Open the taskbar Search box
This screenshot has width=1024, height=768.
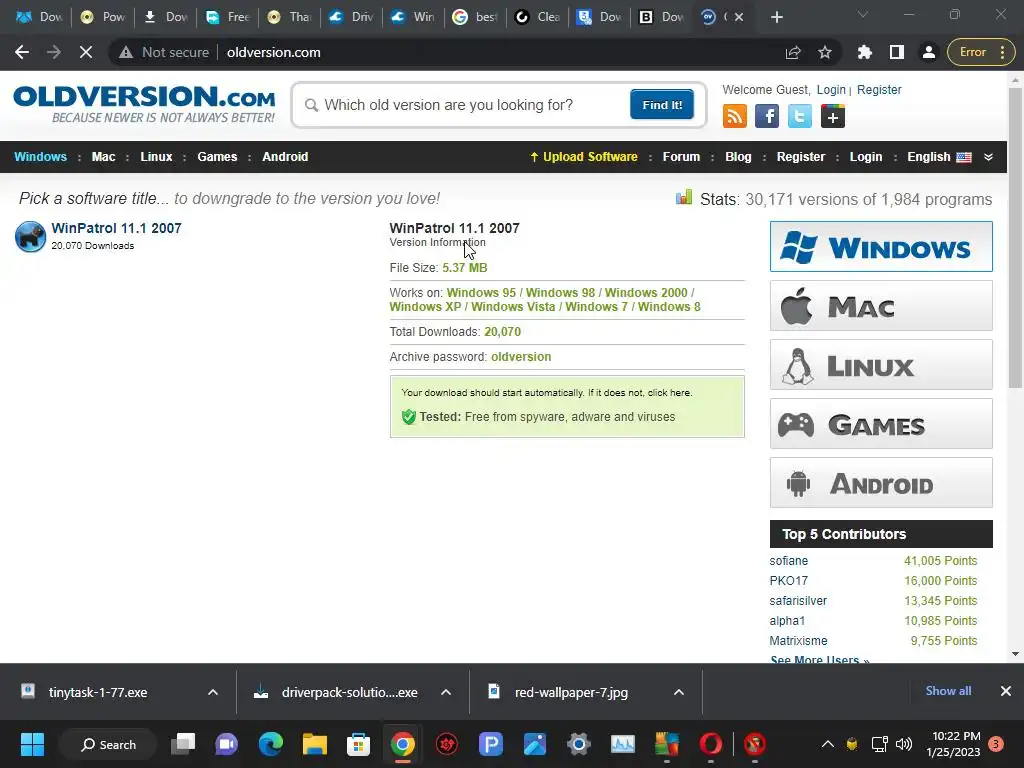108,744
